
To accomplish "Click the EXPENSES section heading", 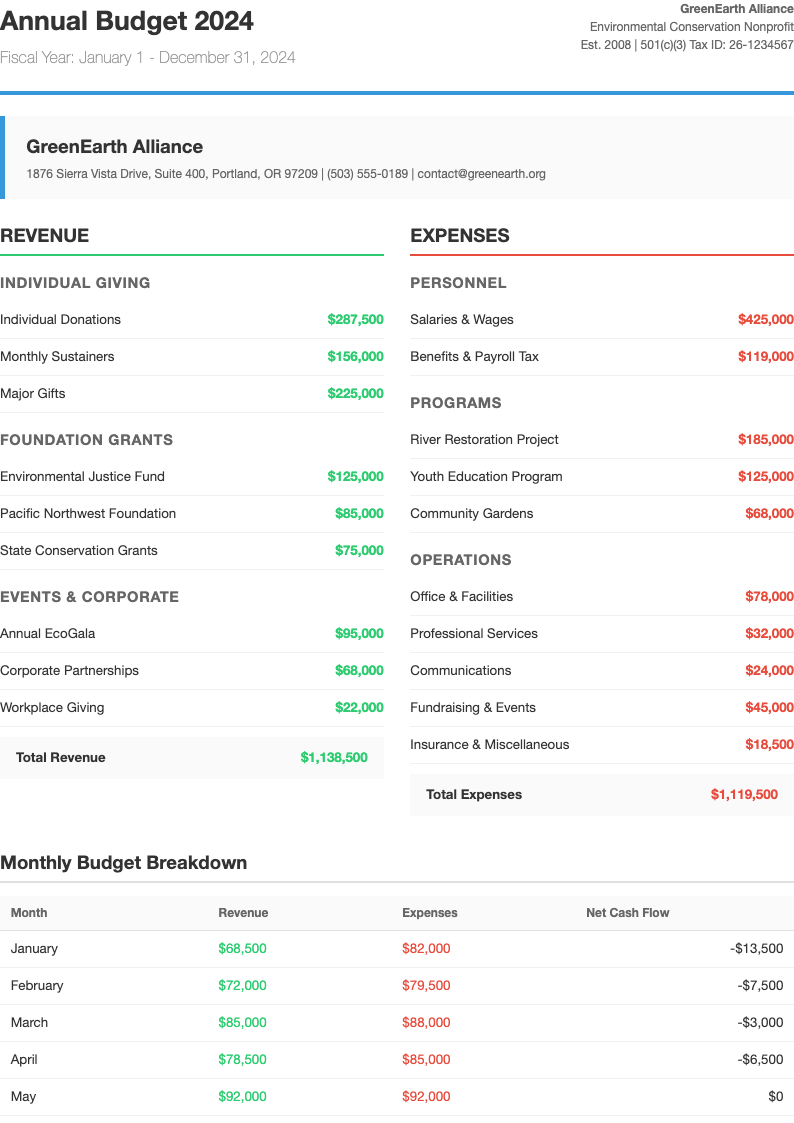I will pyautogui.click(x=460, y=236).
